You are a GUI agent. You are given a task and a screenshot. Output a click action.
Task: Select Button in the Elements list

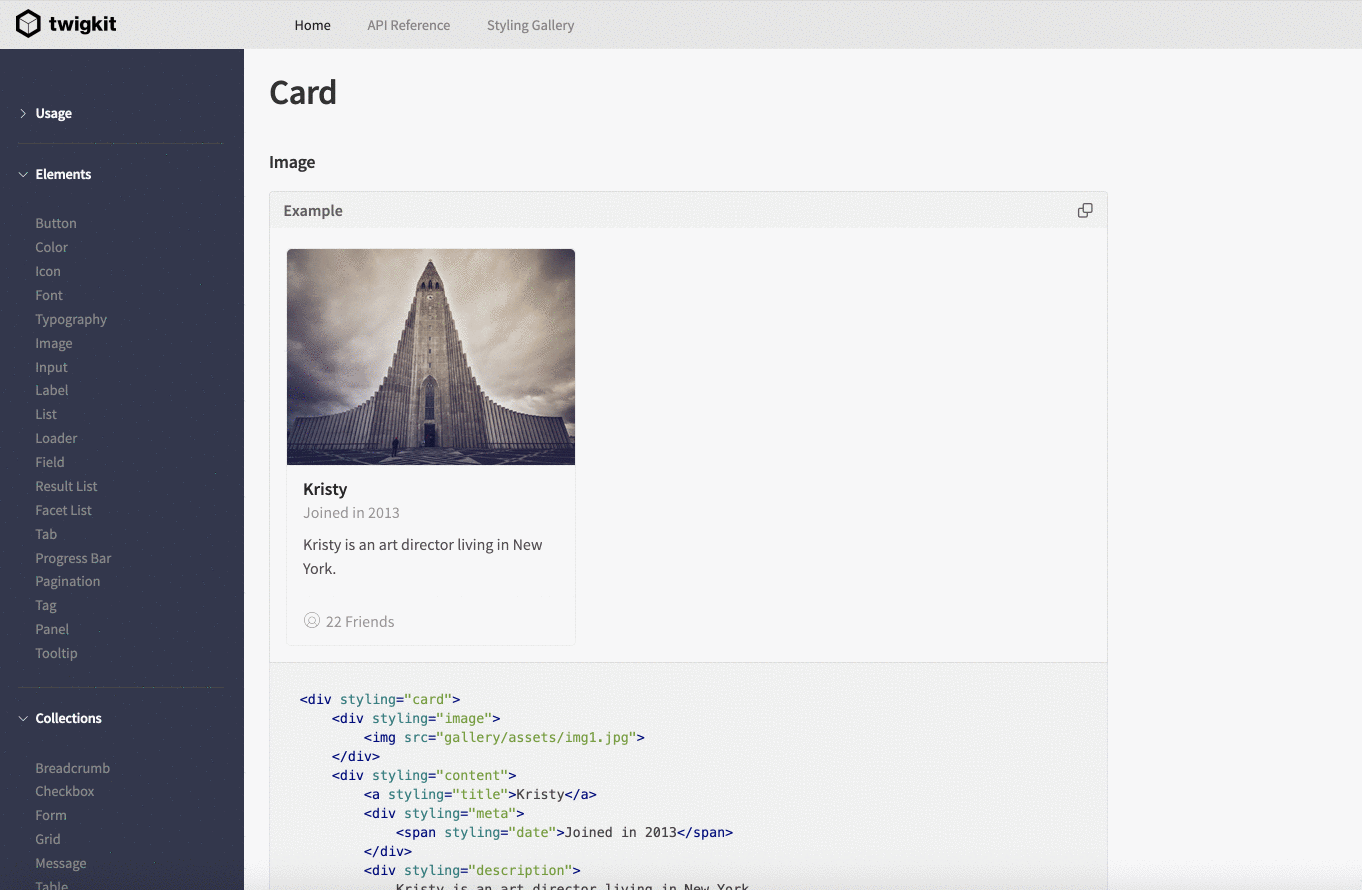point(56,223)
